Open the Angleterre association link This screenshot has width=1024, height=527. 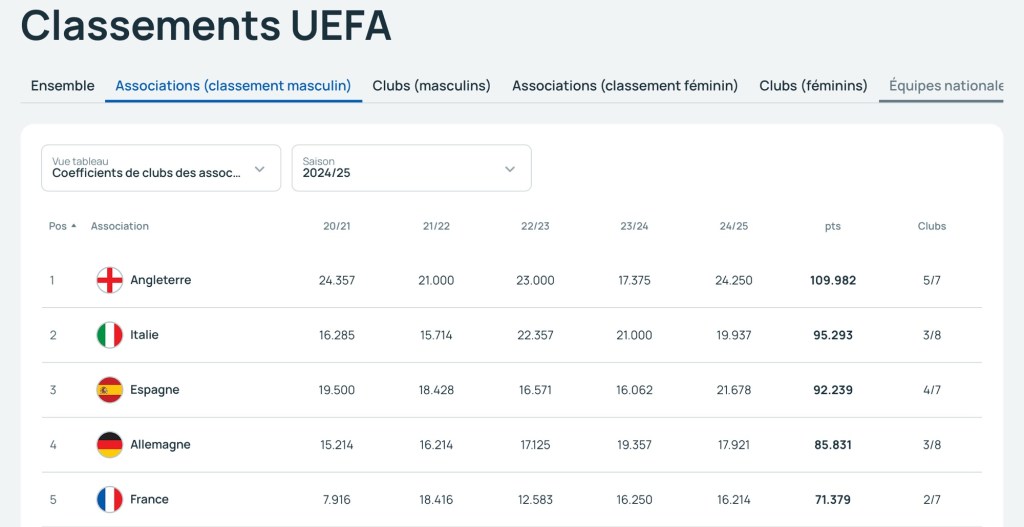(x=160, y=280)
